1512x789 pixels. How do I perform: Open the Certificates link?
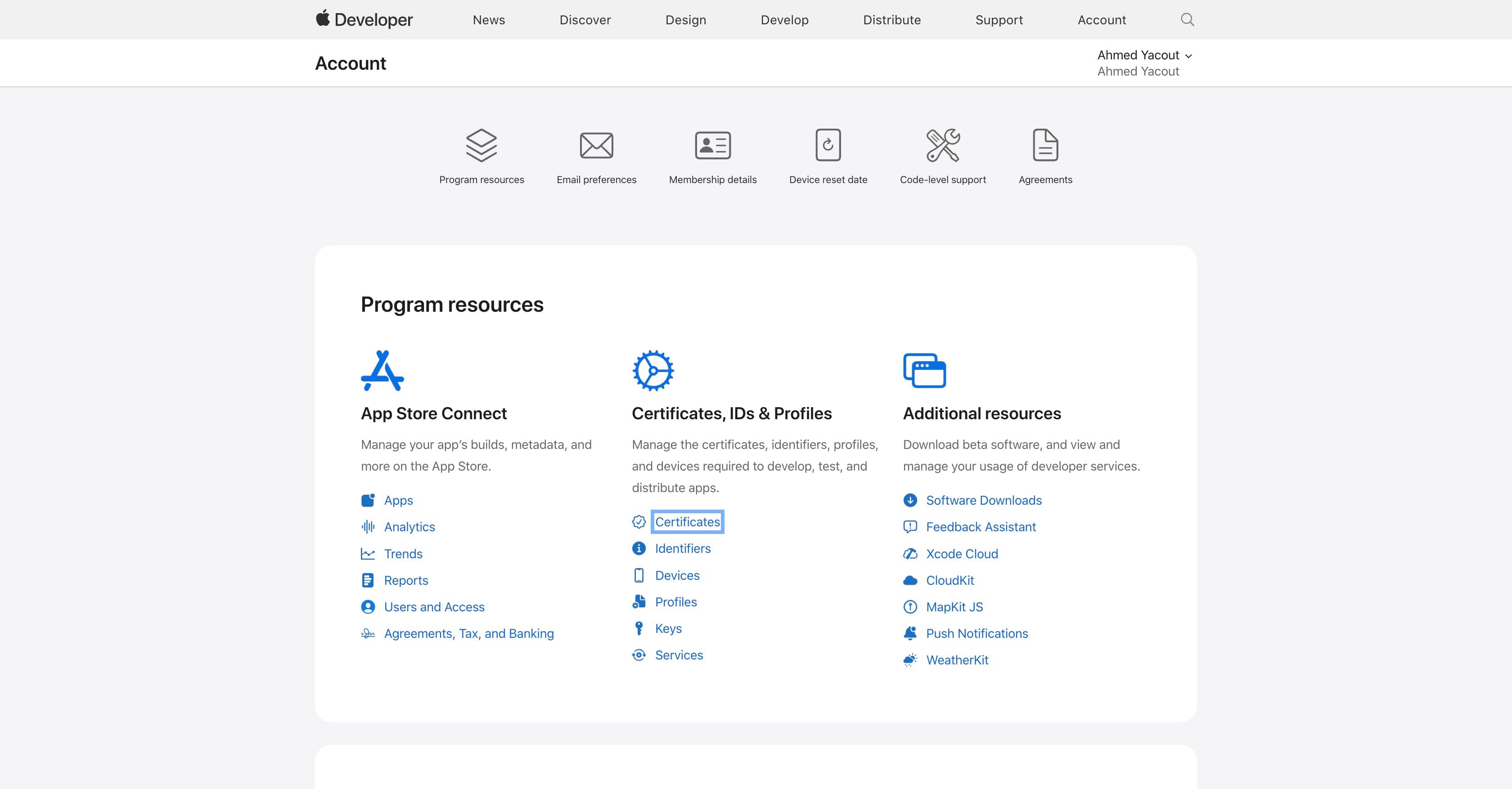click(x=687, y=521)
